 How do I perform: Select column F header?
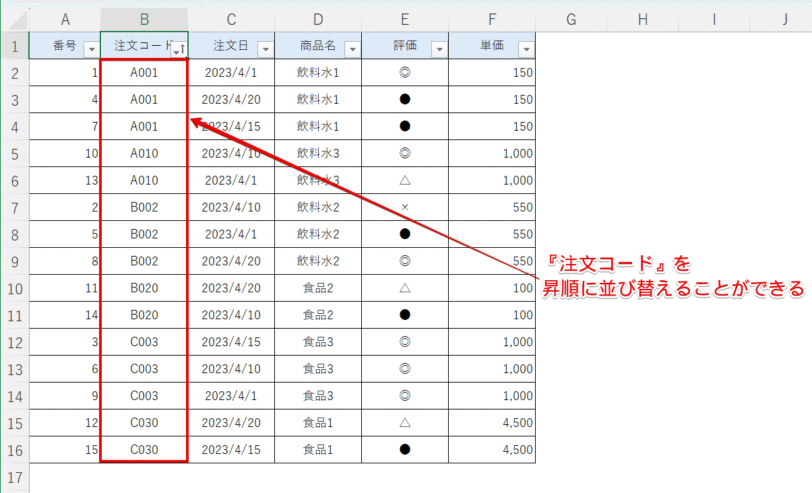492,20
